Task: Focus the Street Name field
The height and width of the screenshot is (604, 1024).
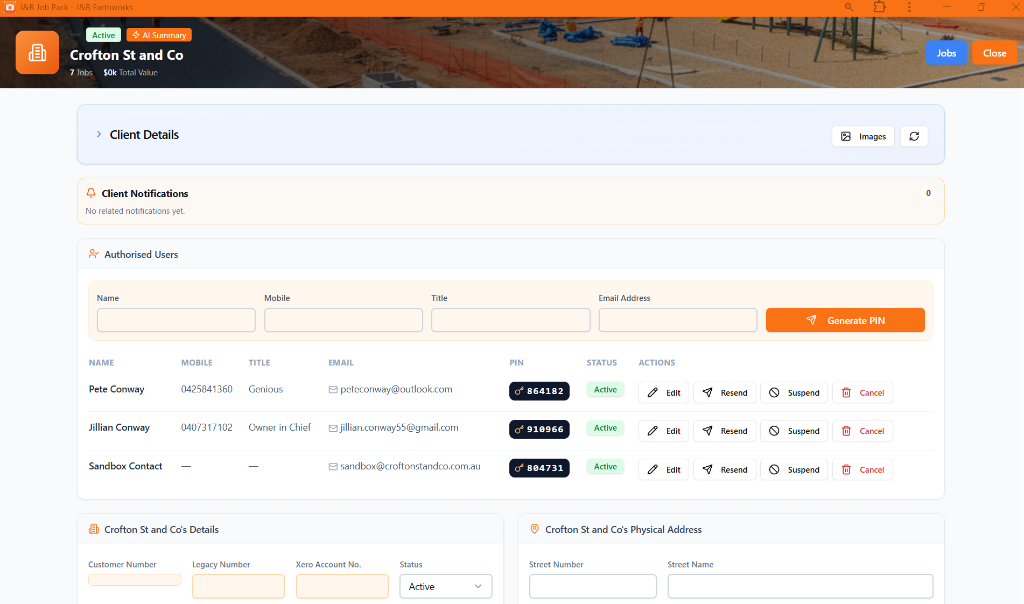Action: tap(801, 586)
